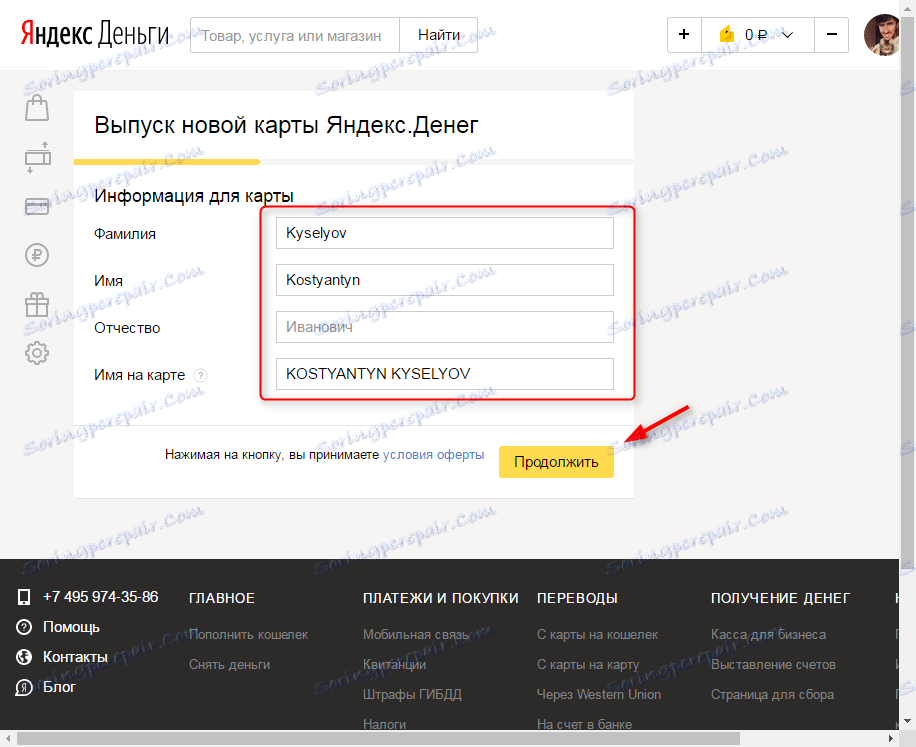Image resolution: width=916 pixels, height=747 pixels.
Task: Open the условия оферты link
Action: point(433,454)
